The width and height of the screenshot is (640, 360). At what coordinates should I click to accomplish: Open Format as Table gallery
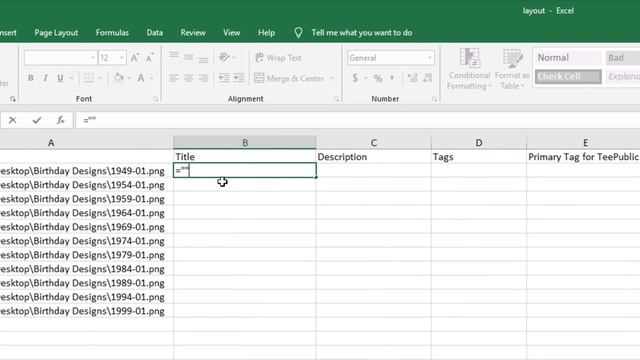(x=512, y=69)
